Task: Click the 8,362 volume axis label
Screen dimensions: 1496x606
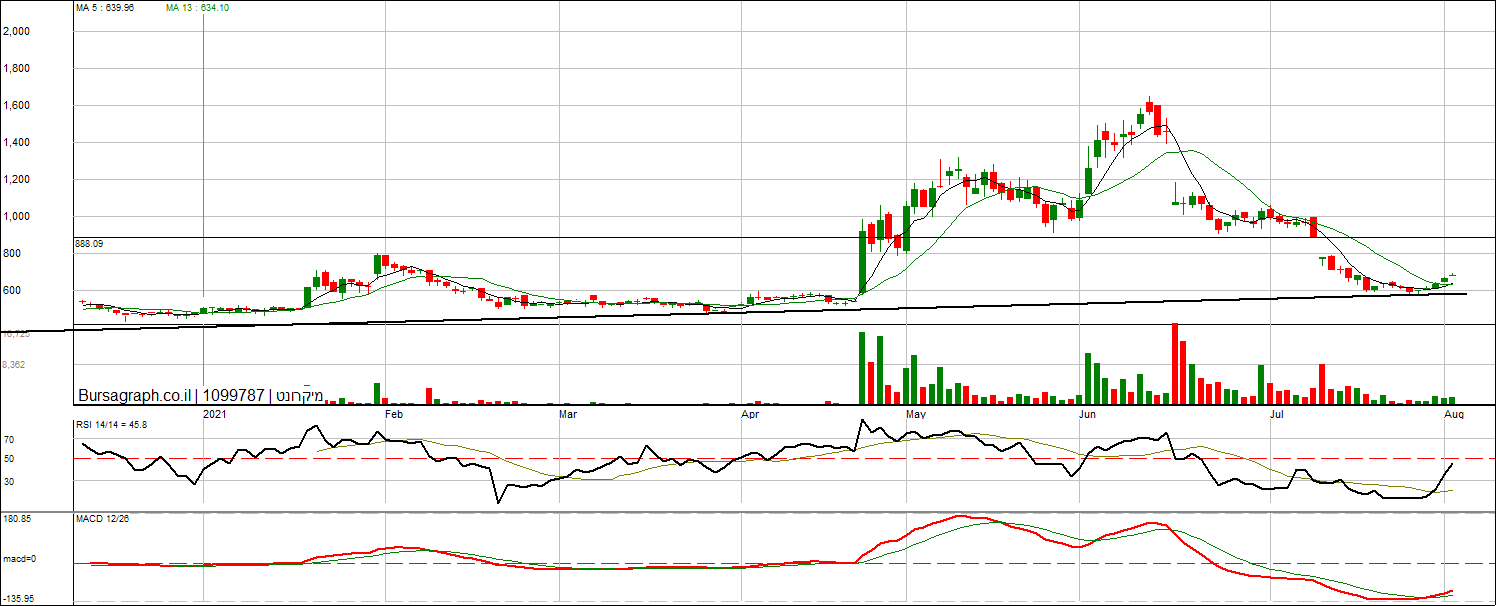Action: click(x=14, y=365)
